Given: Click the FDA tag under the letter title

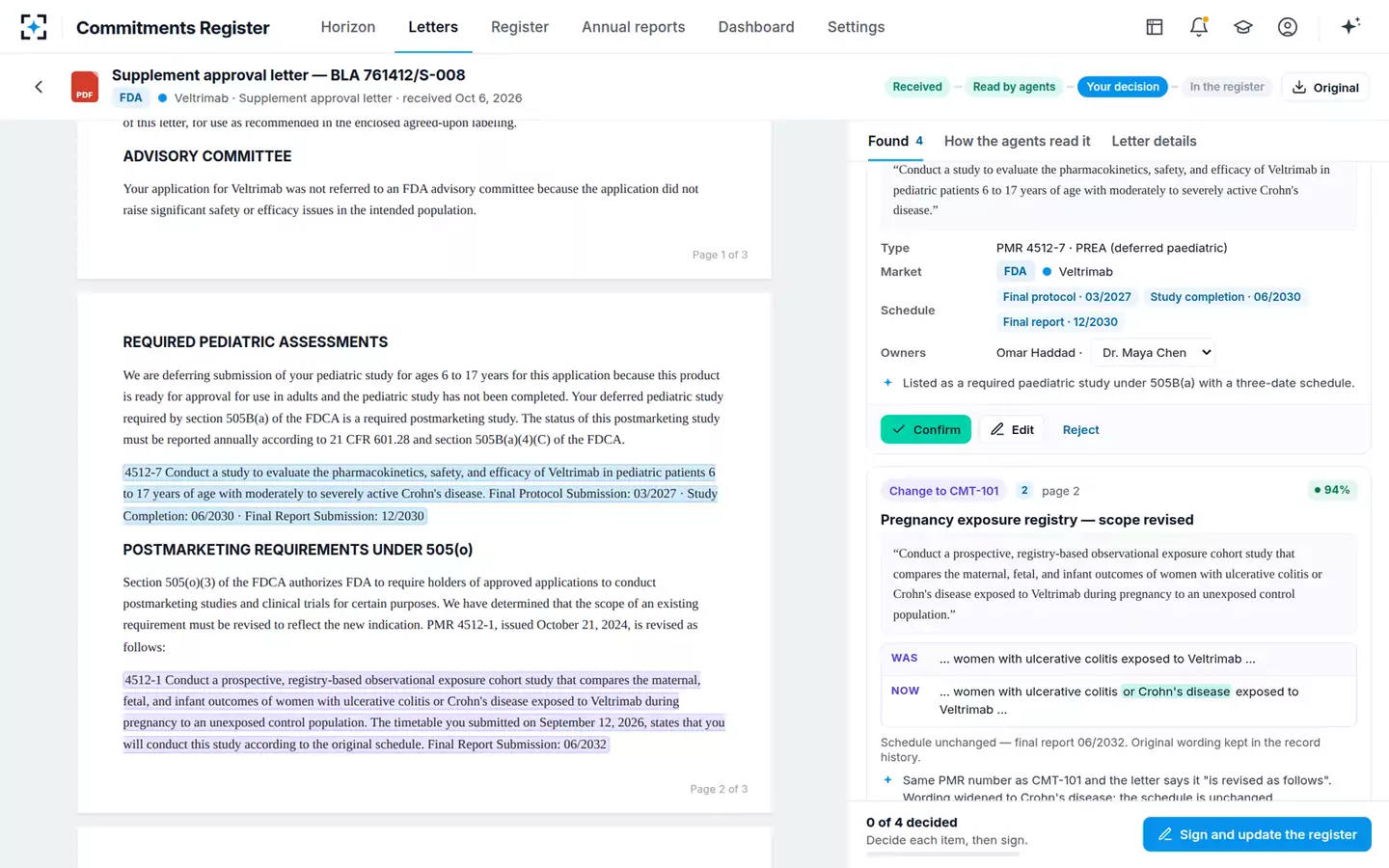Looking at the screenshot, I should click(x=131, y=97).
